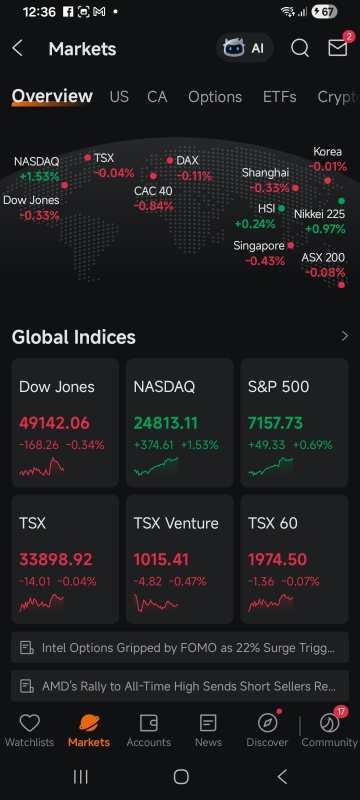Switch to the Options tab

point(215,96)
